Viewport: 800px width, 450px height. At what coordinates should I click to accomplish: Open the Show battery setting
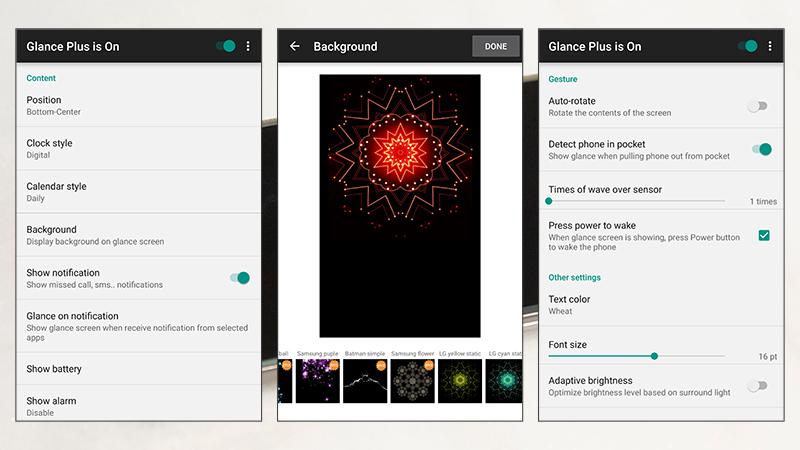point(139,369)
